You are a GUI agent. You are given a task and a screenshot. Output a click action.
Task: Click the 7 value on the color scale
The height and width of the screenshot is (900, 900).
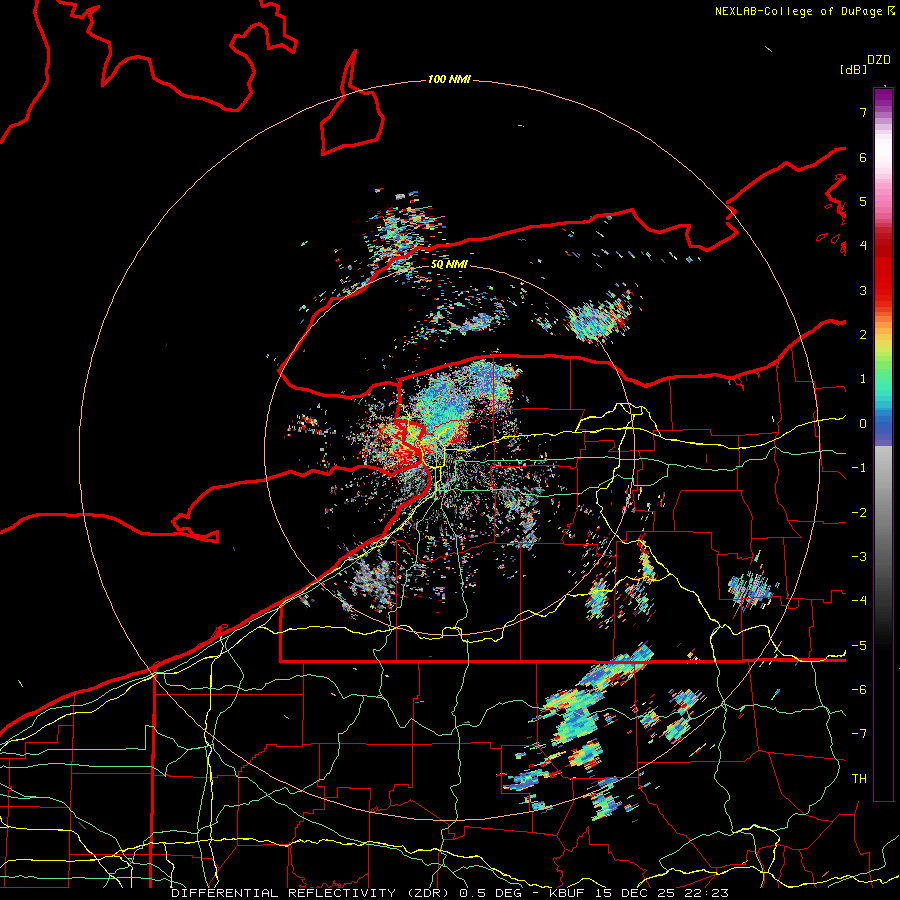(863, 112)
